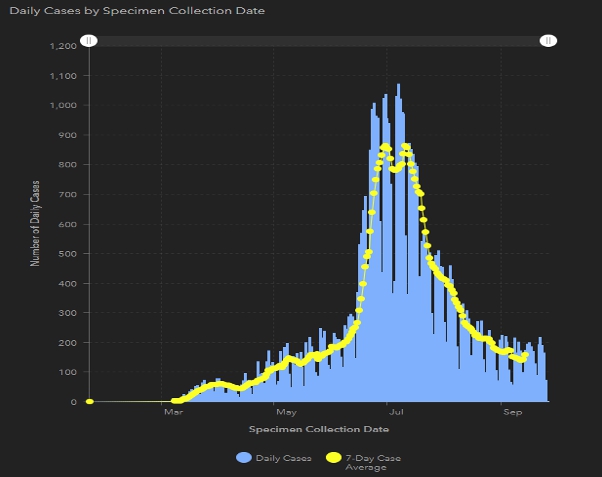The image size is (602, 477).
Task: Click the Sep tick label on the x-axis
Action: click(x=512, y=412)
